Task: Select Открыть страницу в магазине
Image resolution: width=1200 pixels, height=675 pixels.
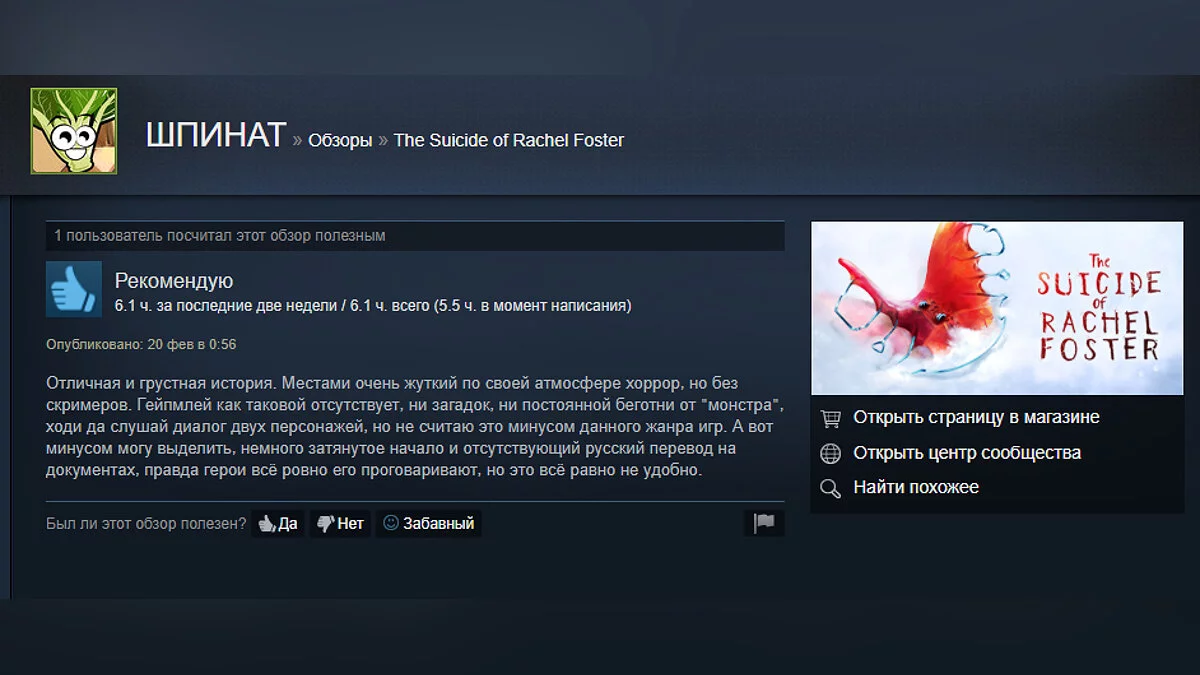Action: point(976,418)
